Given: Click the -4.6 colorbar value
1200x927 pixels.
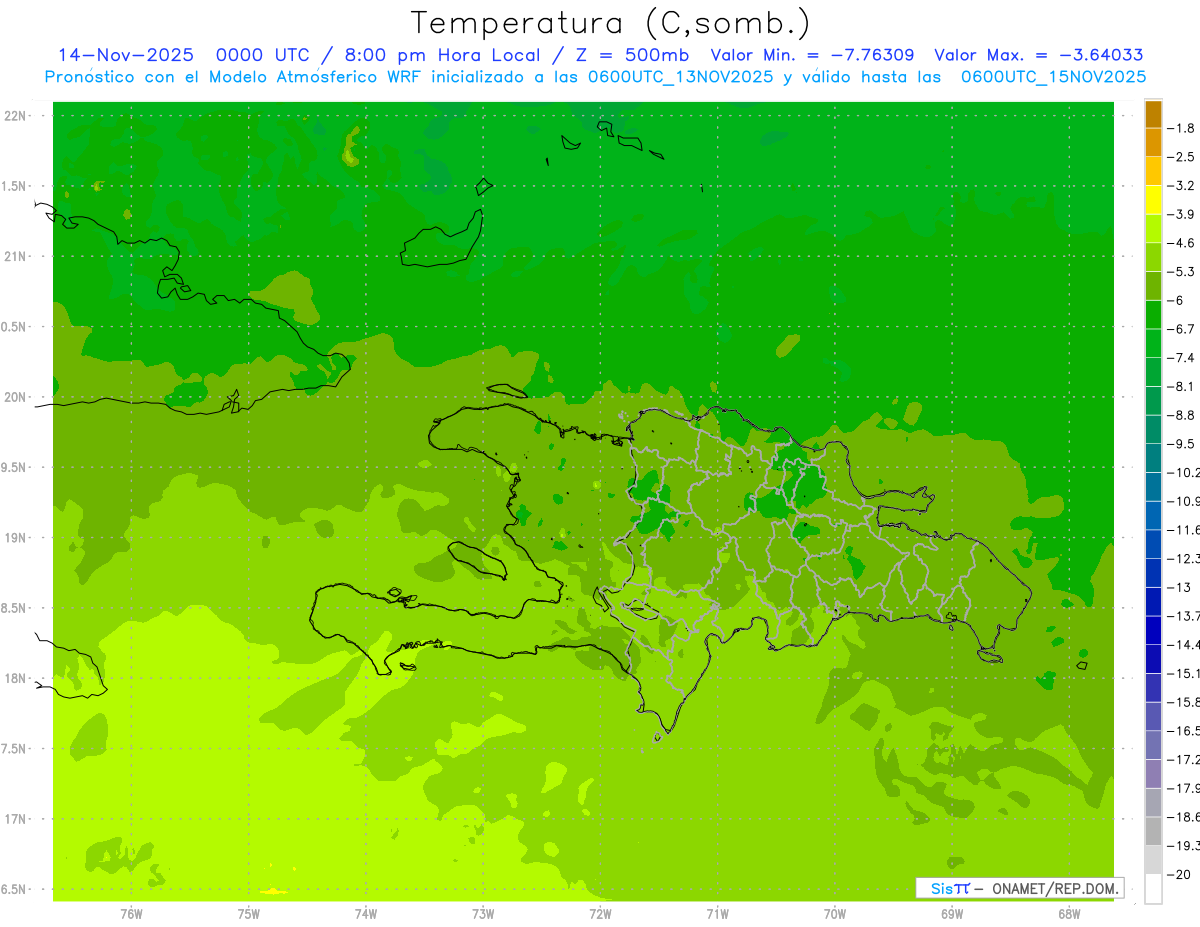Looking at the screenshot, I should click(x=1182, y=243).
